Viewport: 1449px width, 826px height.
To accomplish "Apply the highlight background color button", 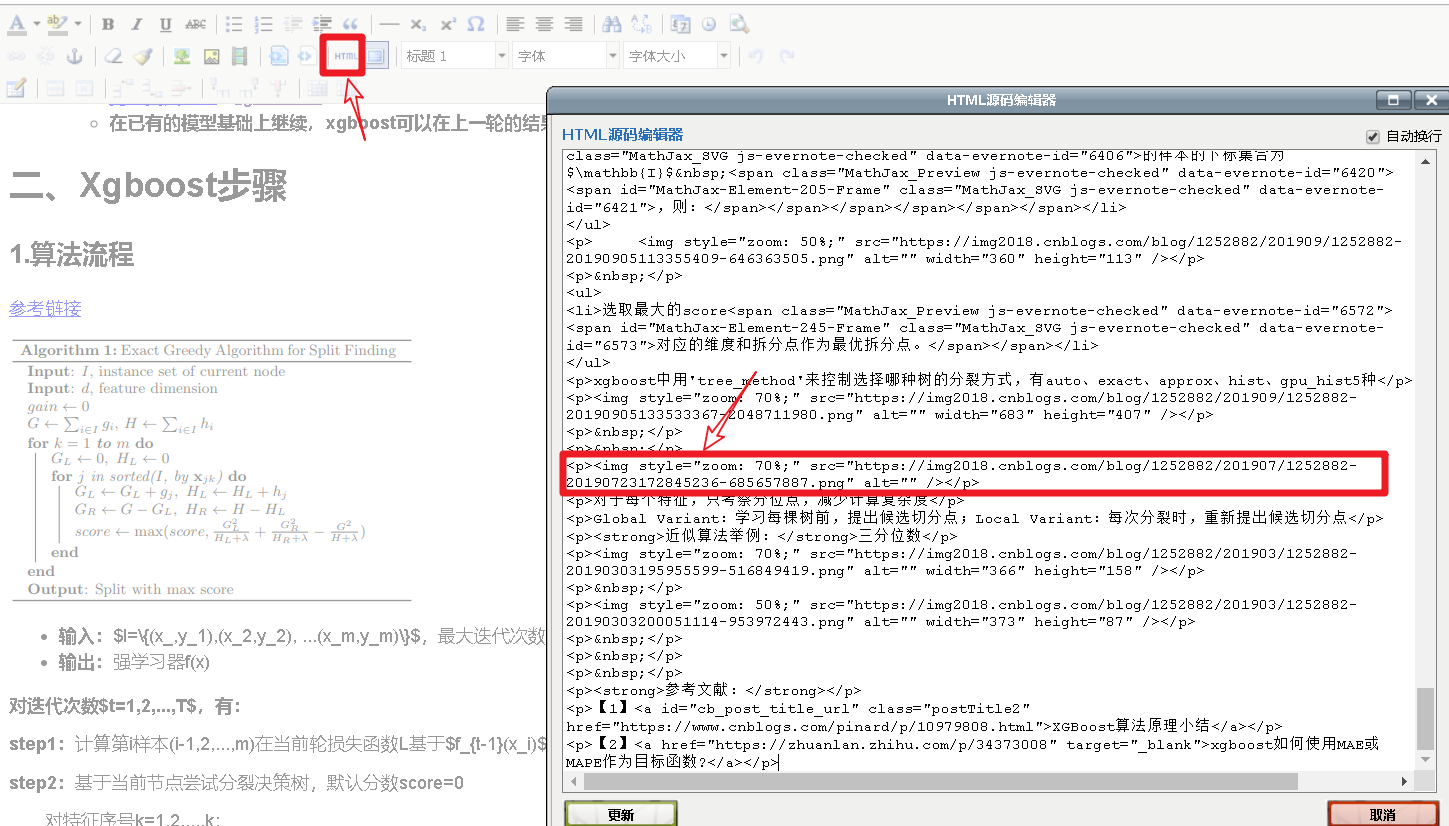I will (x=58, y=23).
